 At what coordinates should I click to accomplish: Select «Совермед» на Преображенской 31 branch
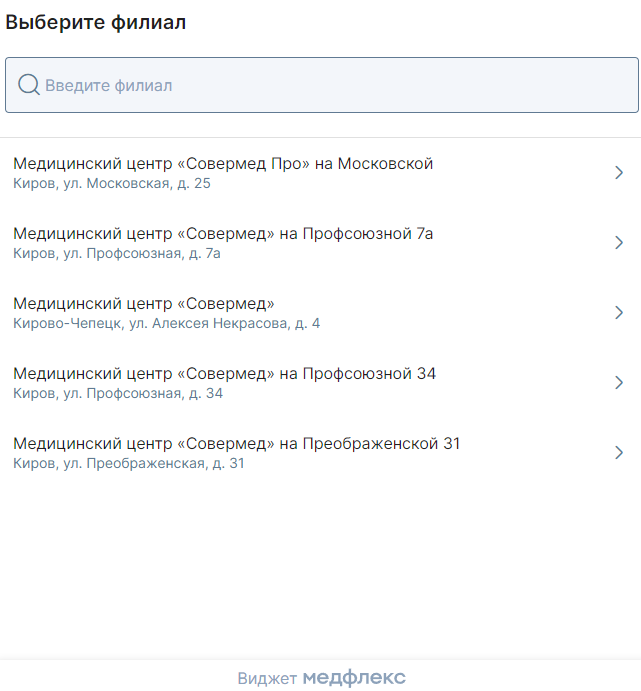tap(320, 453)
